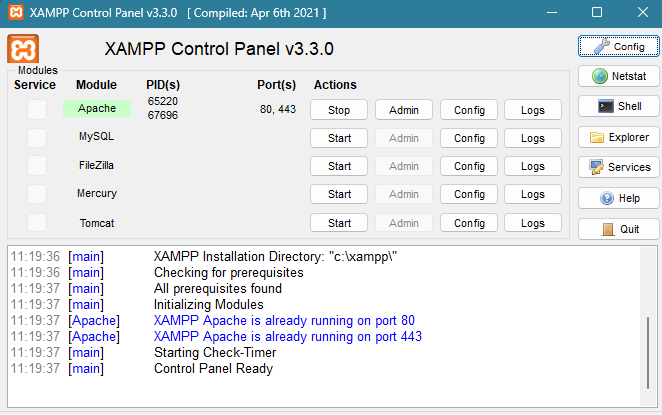Click the 'All prerequisites found' log entry
Screen dimensions: 662x415
pos(217,288)
